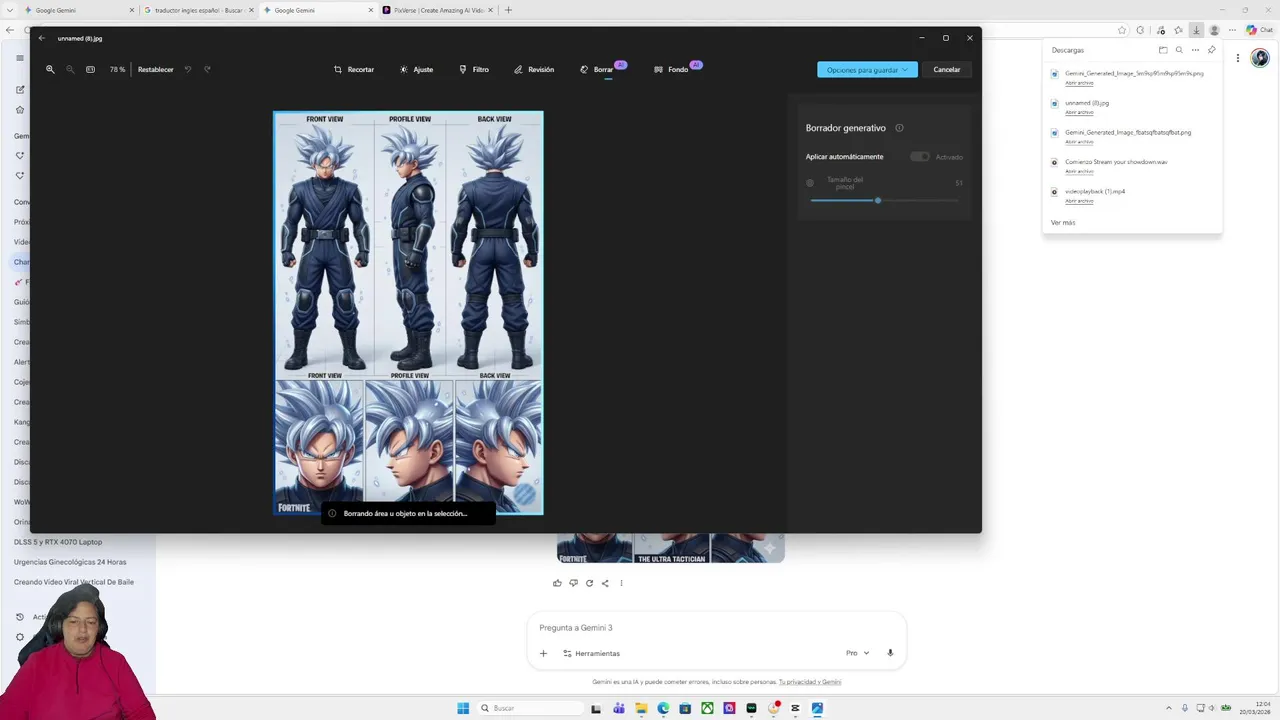Viewport: 1280px width, 720px height.
Task: Fit image to window icon in editor
Action: tap(90, 69)
